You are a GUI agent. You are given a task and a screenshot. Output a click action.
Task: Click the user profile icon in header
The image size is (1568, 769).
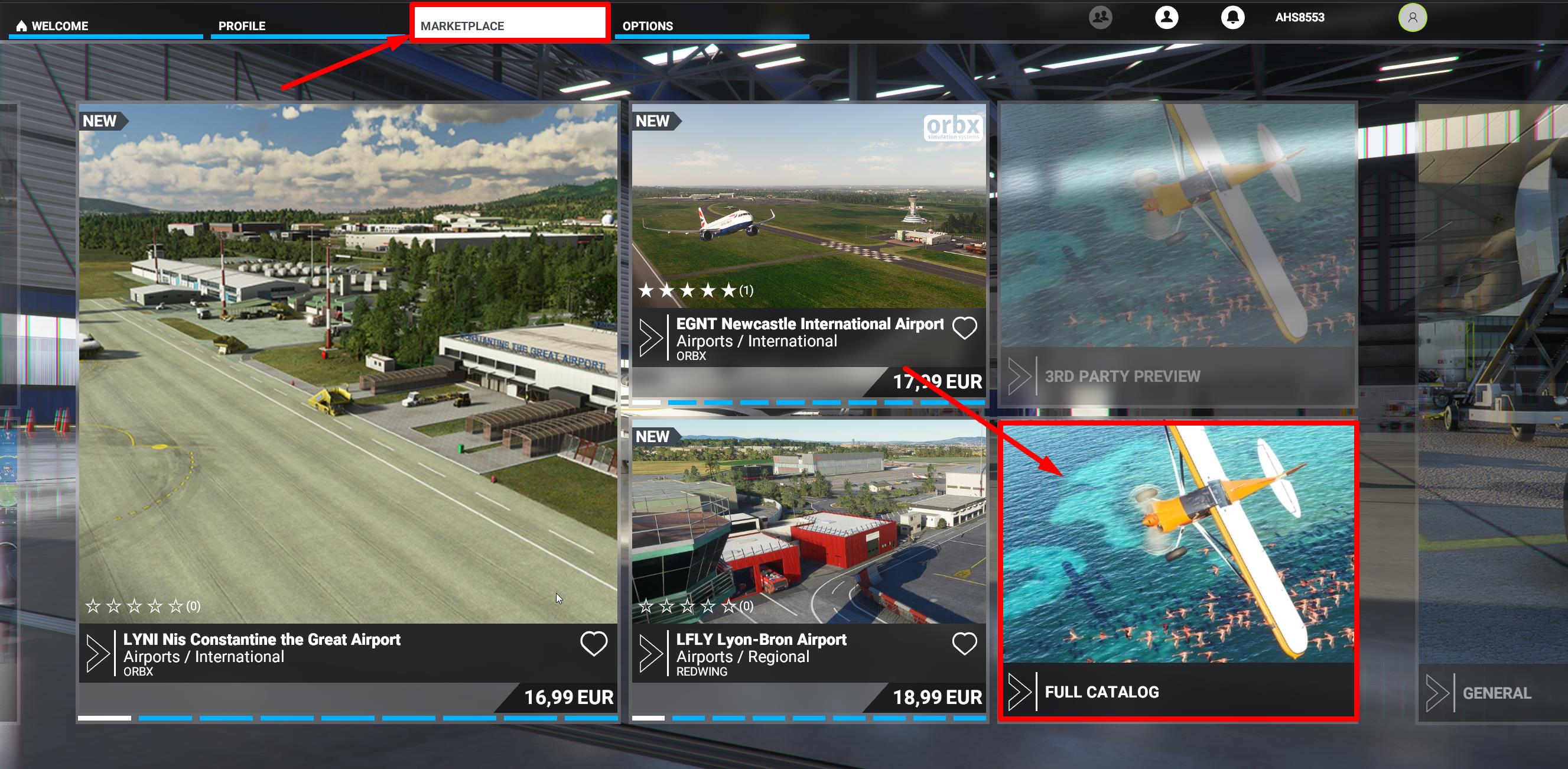coord(1166,17)
